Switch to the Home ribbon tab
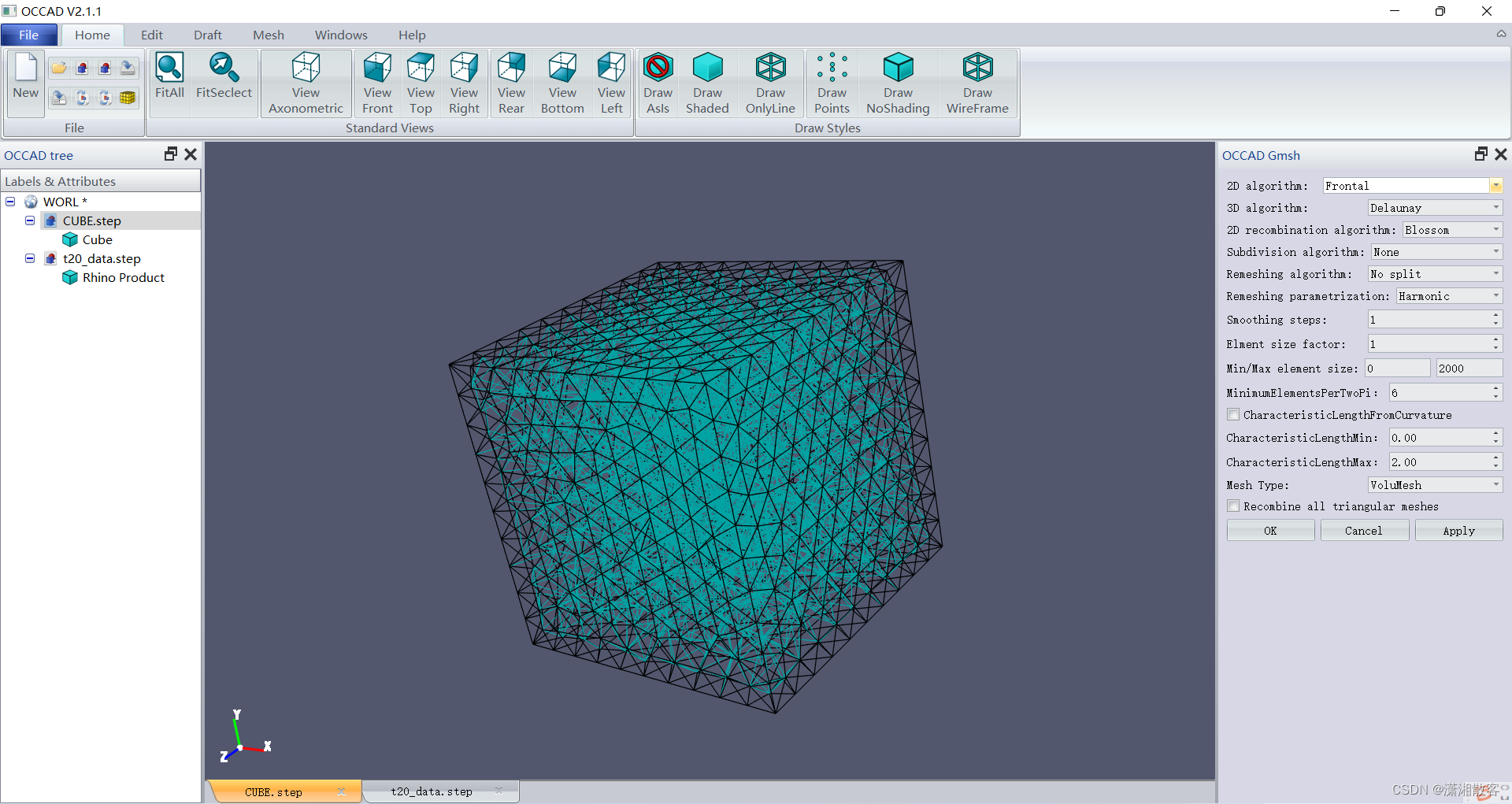 pos(92,35)
